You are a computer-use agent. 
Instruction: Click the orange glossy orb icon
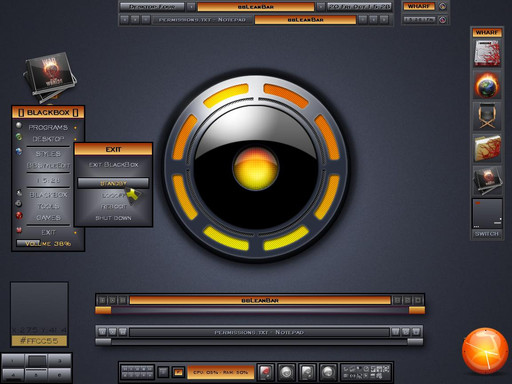coord(485,350)
